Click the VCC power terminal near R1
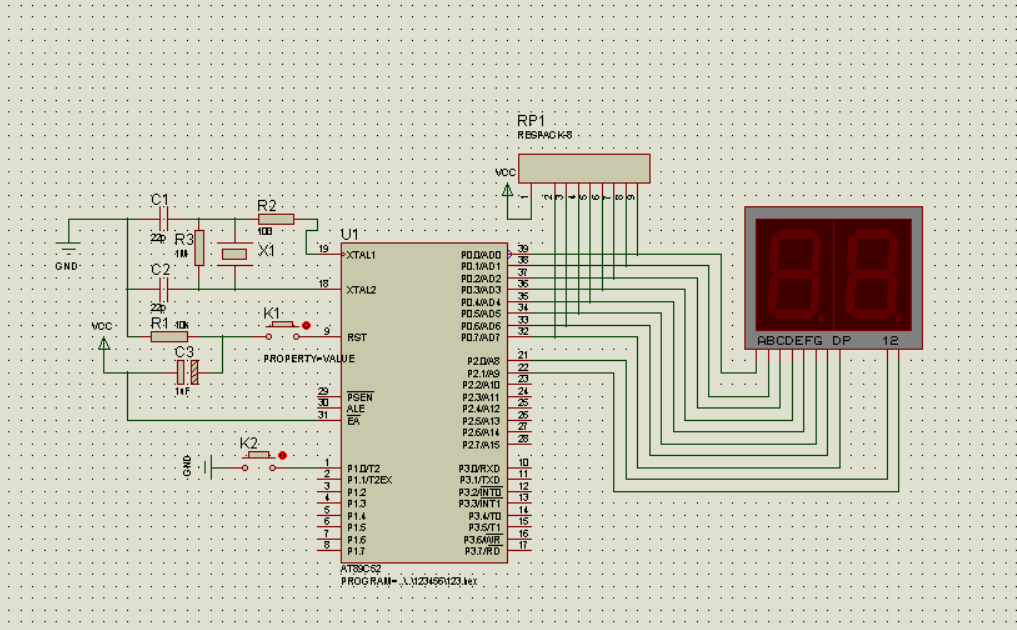The image size is (1017, 630). coord(104,344)
